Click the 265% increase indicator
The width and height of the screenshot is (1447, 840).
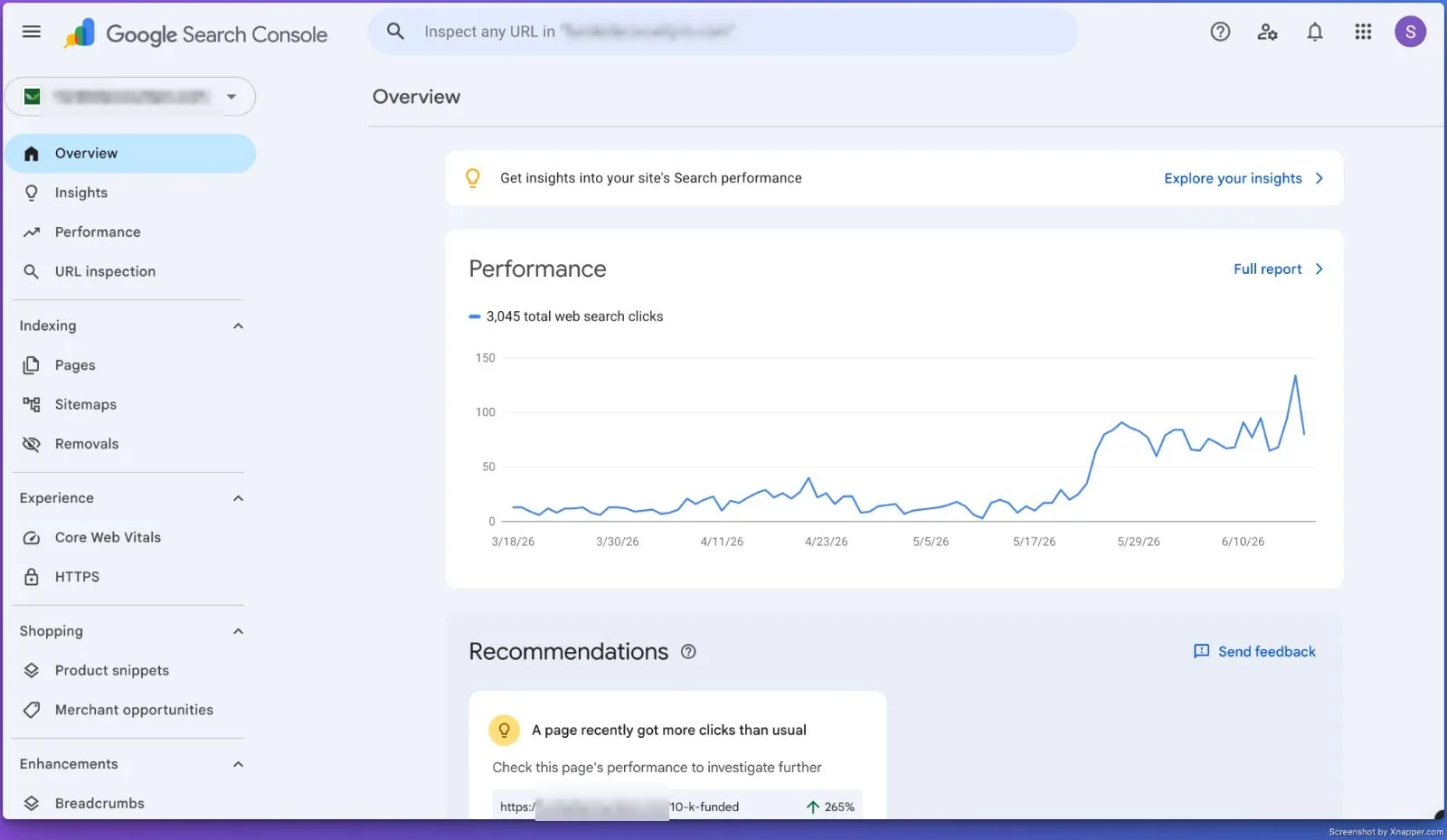pos(830,807)
